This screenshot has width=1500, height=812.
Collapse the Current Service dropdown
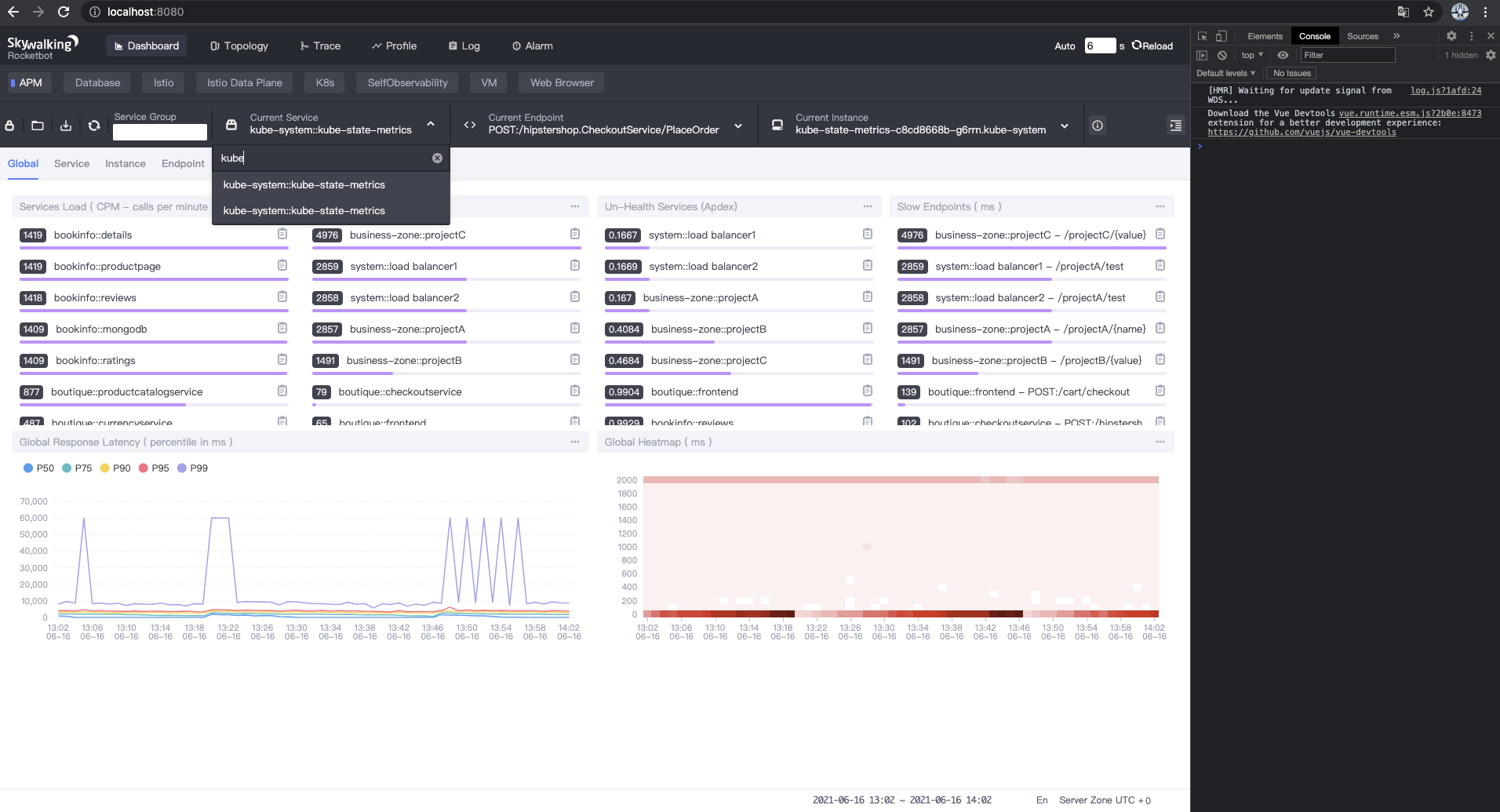[431, 124]
